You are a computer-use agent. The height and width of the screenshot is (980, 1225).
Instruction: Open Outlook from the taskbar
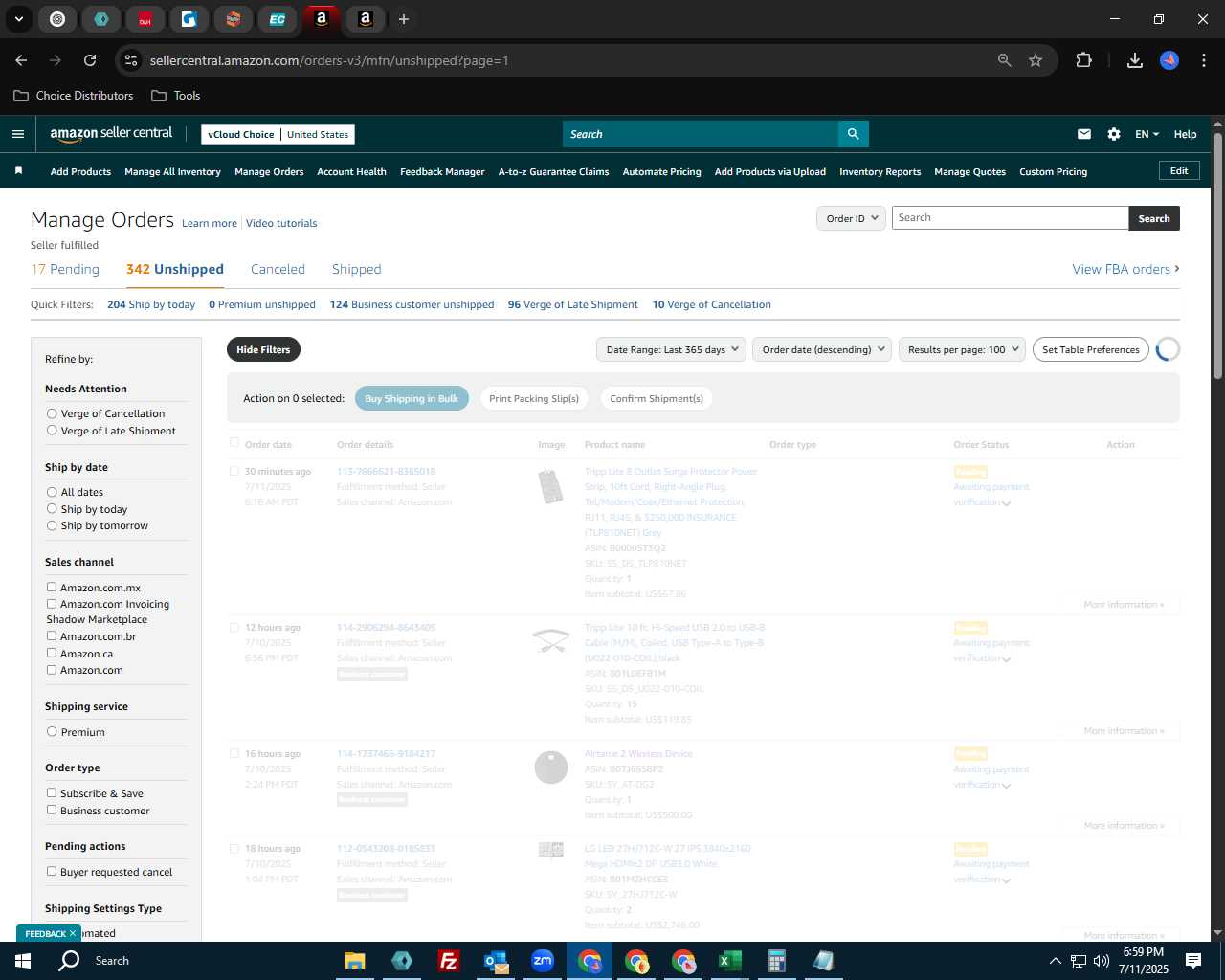496,961
